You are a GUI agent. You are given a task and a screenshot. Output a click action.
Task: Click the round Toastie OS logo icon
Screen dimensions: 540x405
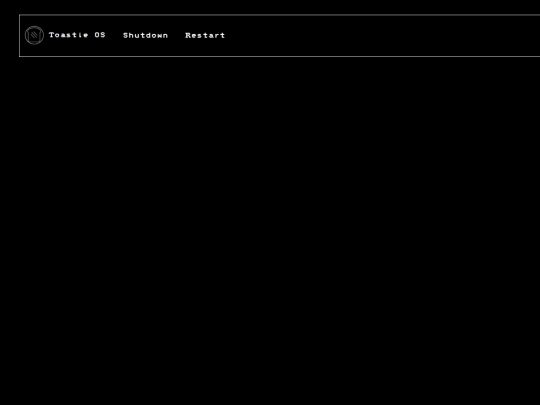[x=34, y=35]
